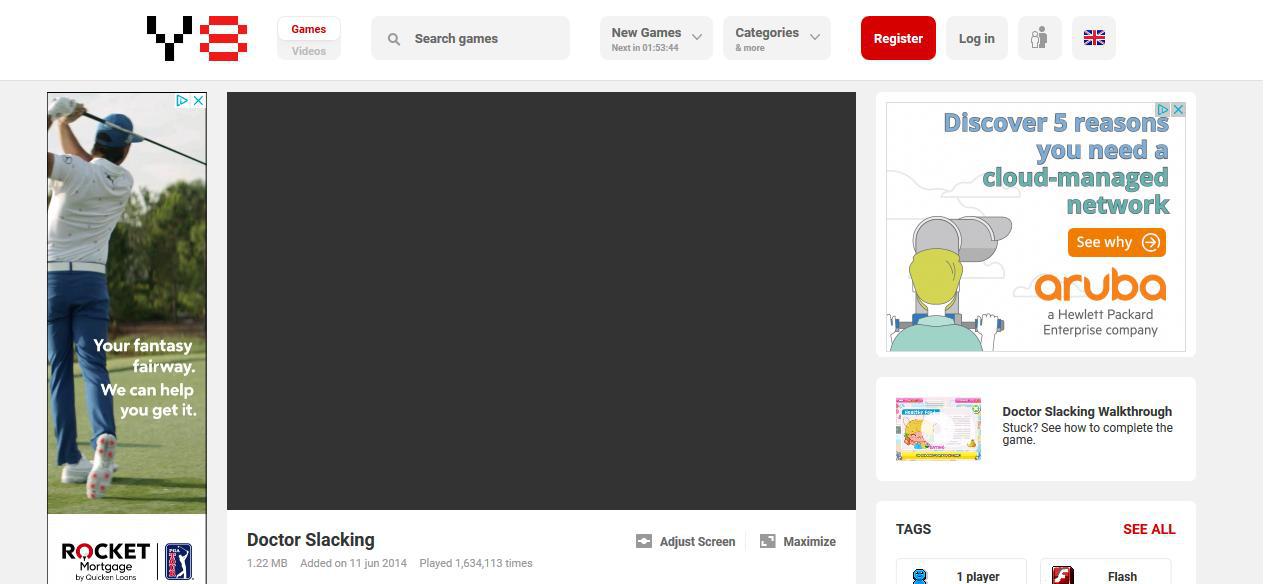
Task: Click the Maximize game icon
Action: click(768, 541)
